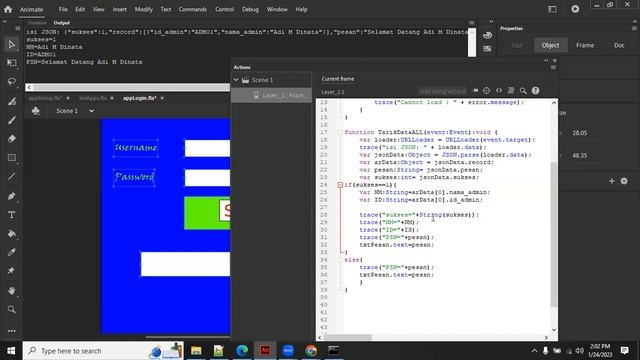Close the appLogin.fla document tab
This screenshot has height=360, width=640.
[x=162, y=98]
